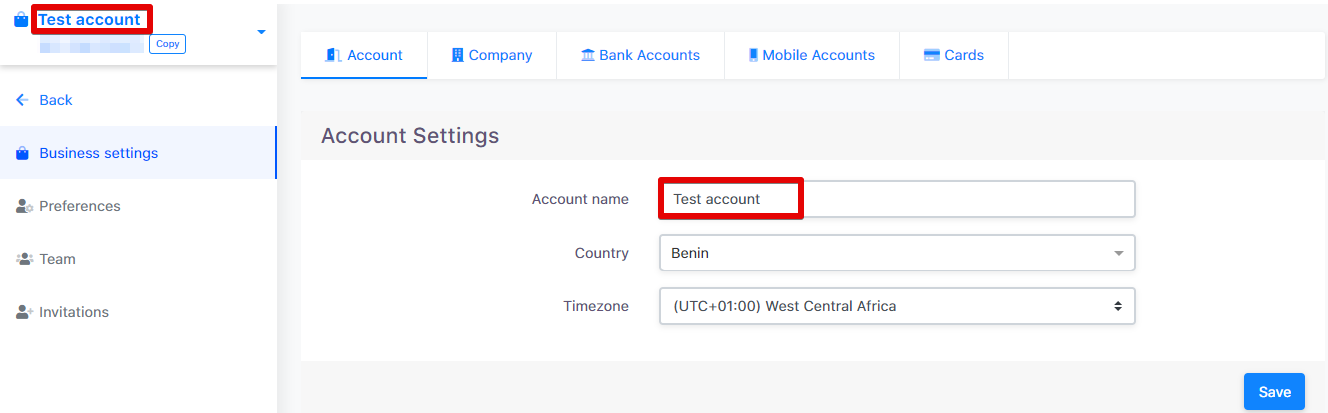Open the Country dropdown showing Benin

[897, 253]
